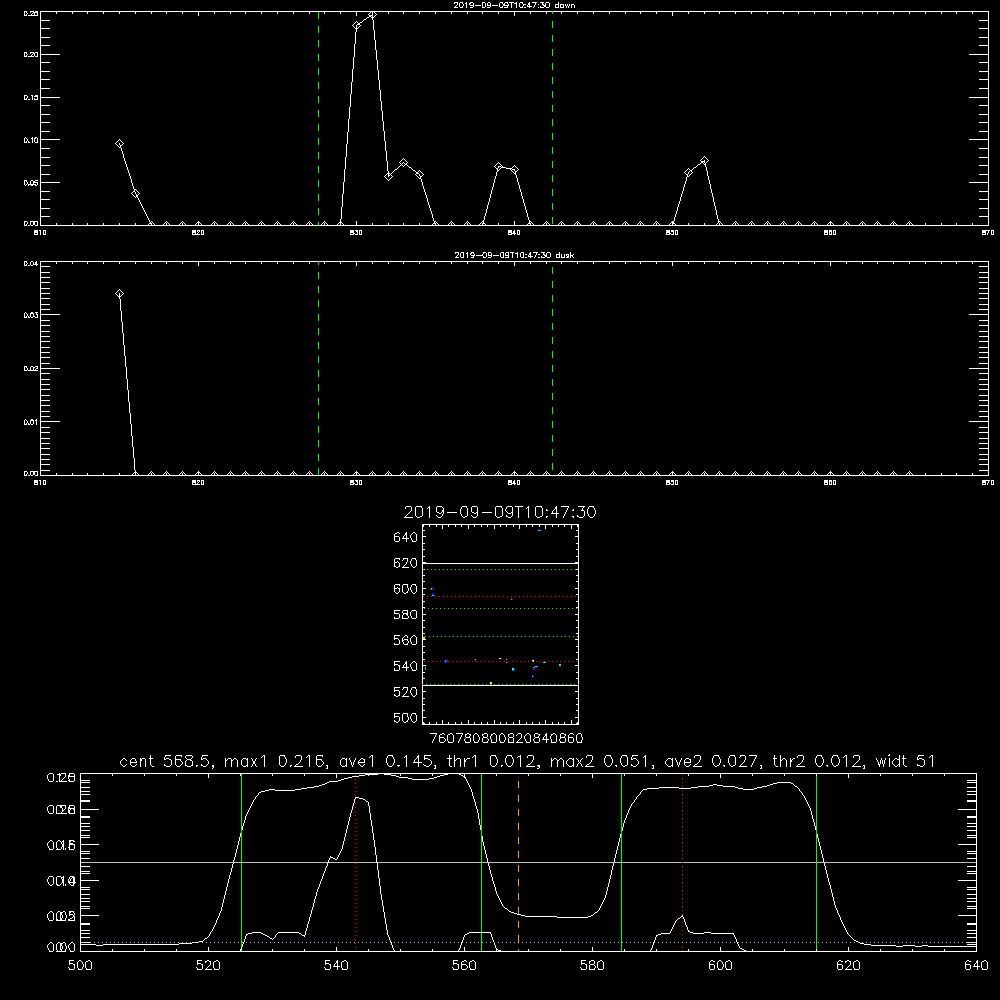Click the x-axis label 500 of the bottom plot
The height and width of the screenshot is (1000, 1000).
80,966
